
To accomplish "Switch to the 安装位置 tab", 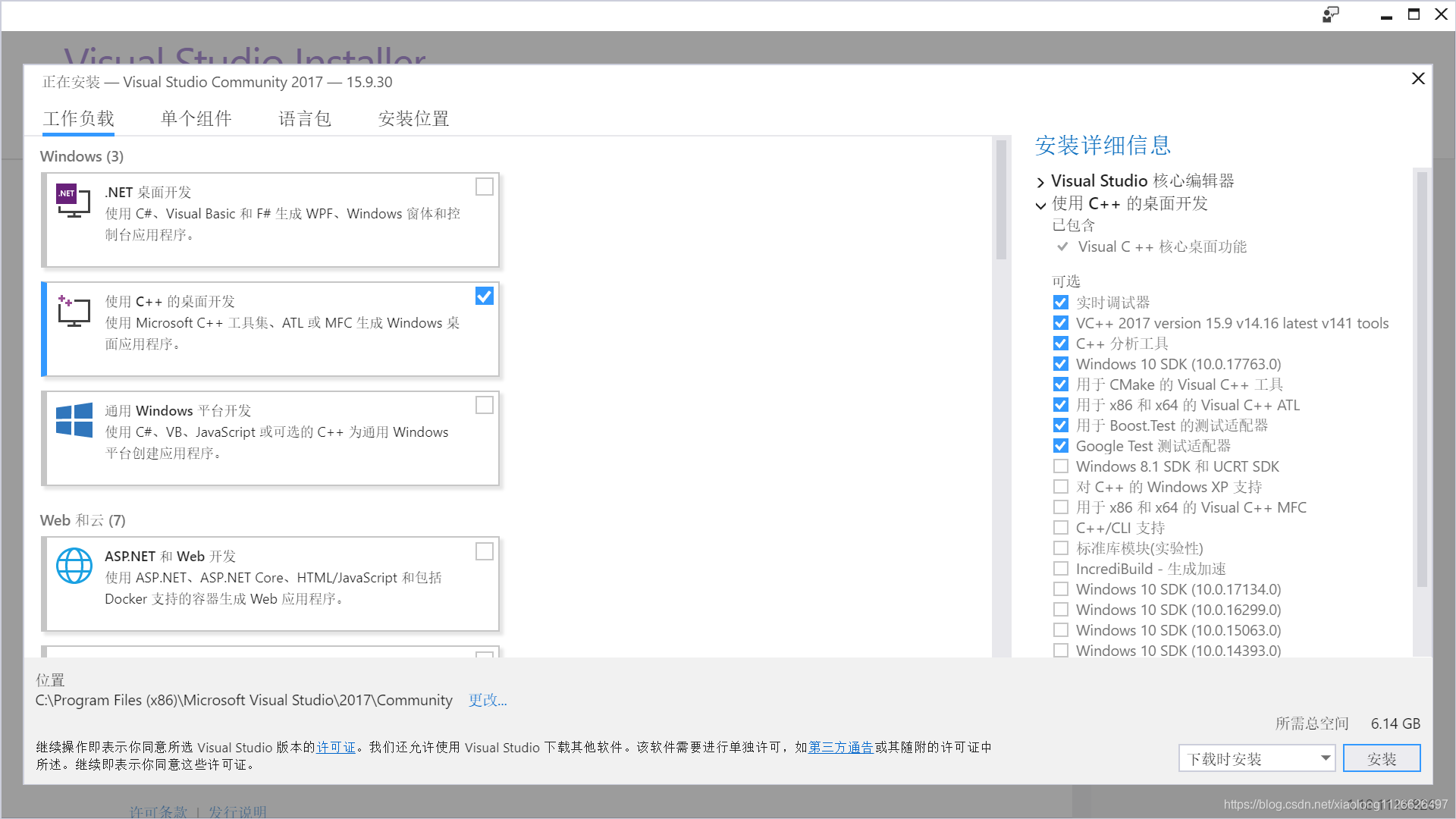I will (x=414, y=119).
